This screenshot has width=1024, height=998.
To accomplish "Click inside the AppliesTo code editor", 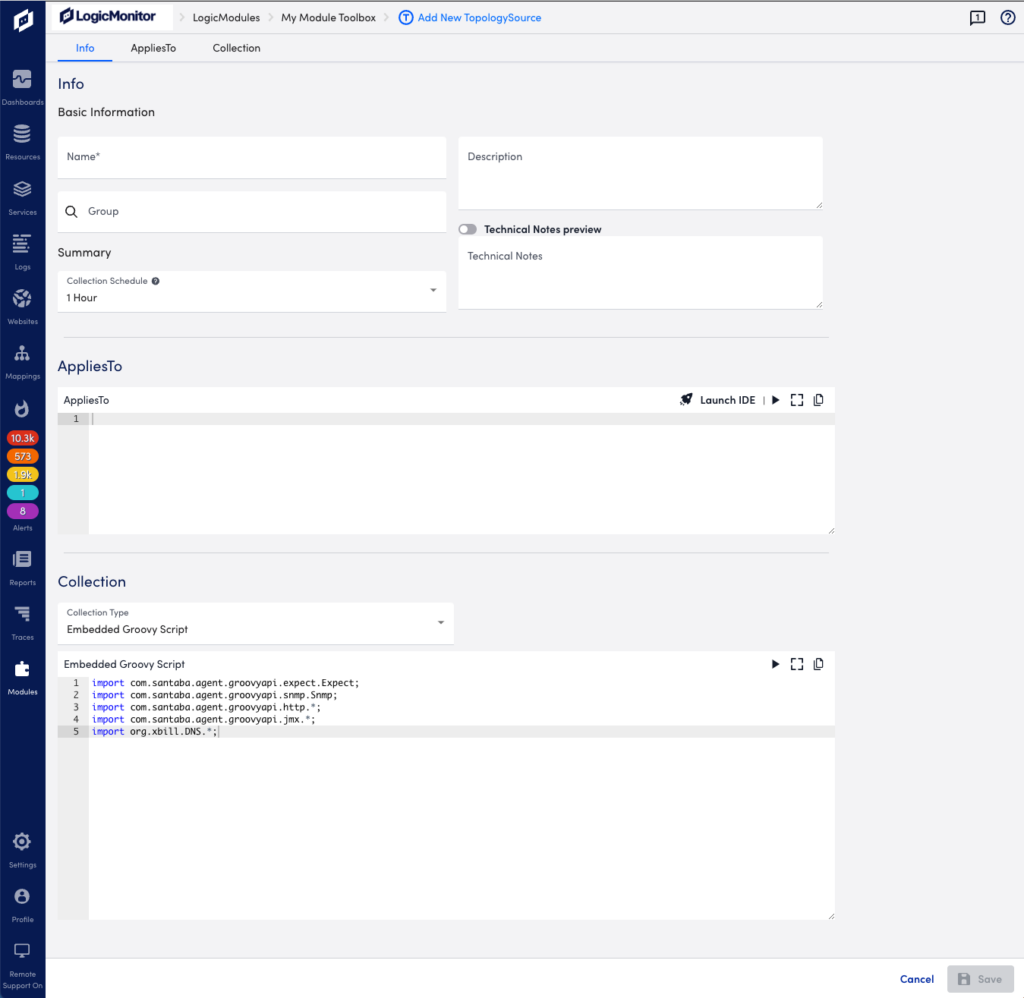I will pyautogui.click(x=461, y=475).
